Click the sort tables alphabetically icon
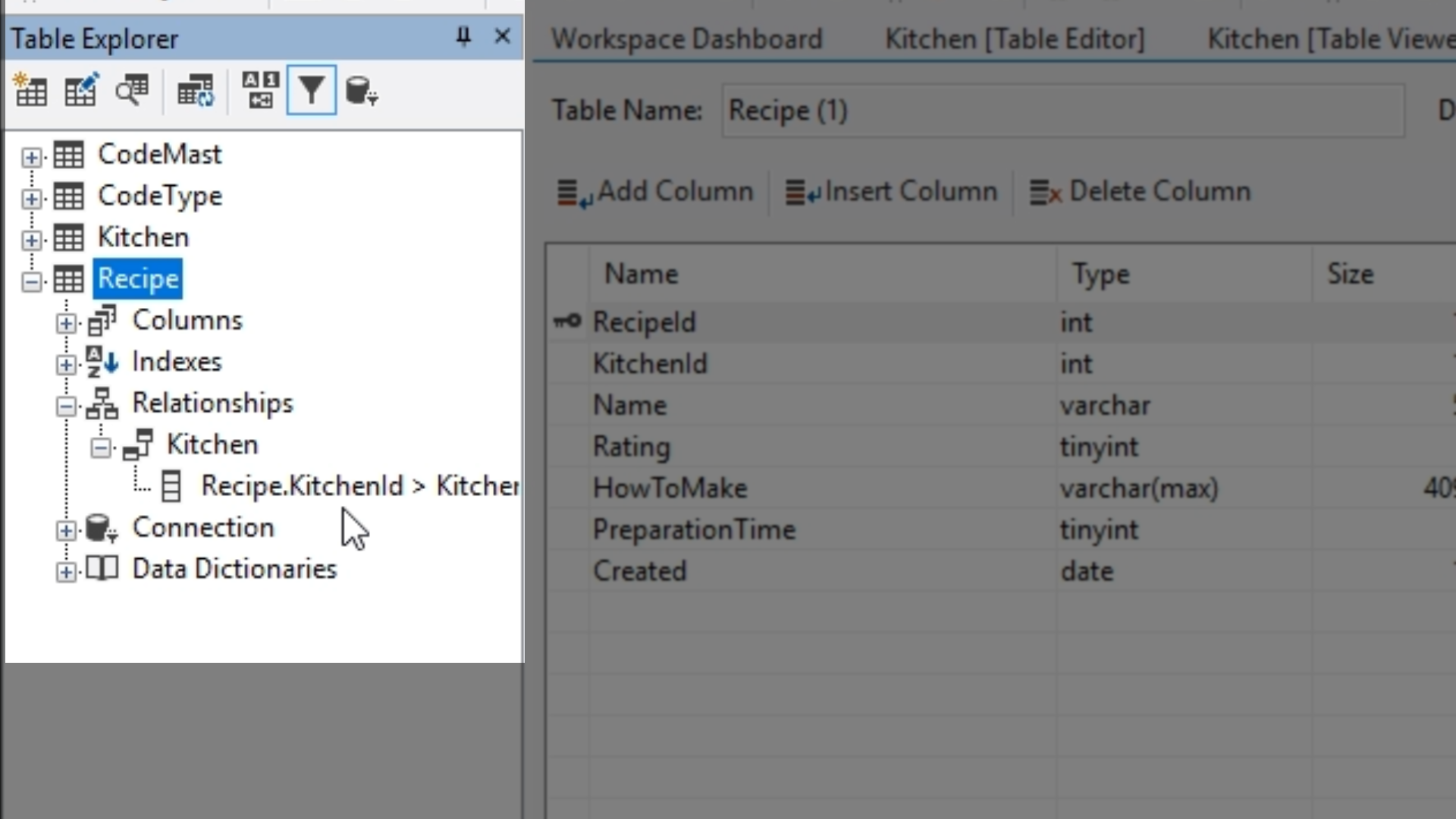Image resolution: width=1456 pixels, height=819 pixels. click(260, 91)
